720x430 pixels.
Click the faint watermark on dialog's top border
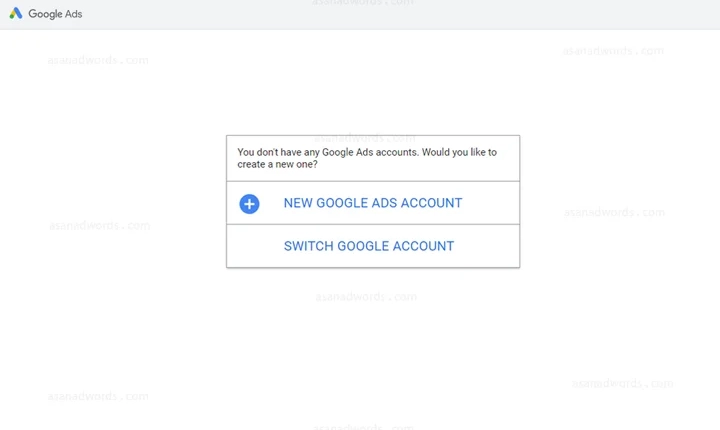pyautogui.click(x=365, y=138)
